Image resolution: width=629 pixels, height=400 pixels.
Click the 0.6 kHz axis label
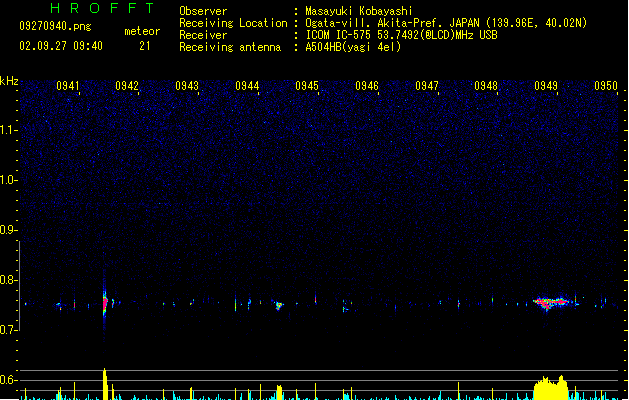(8, 380)
